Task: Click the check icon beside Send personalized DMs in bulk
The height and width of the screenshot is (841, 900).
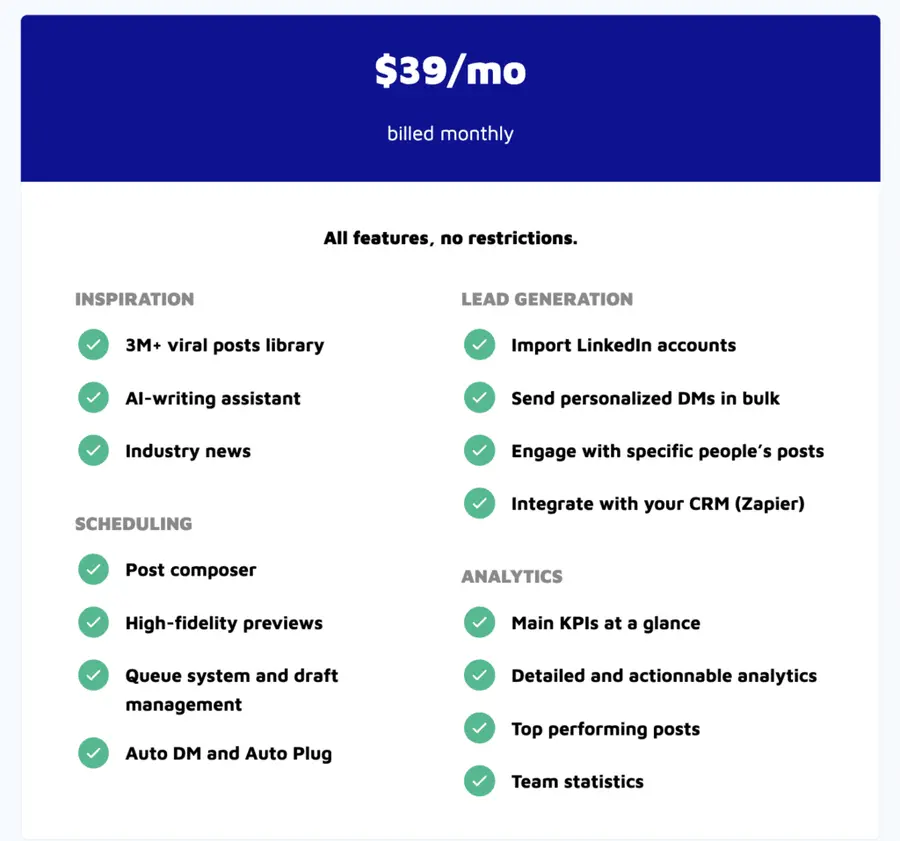Action: [x=479, y=397]
